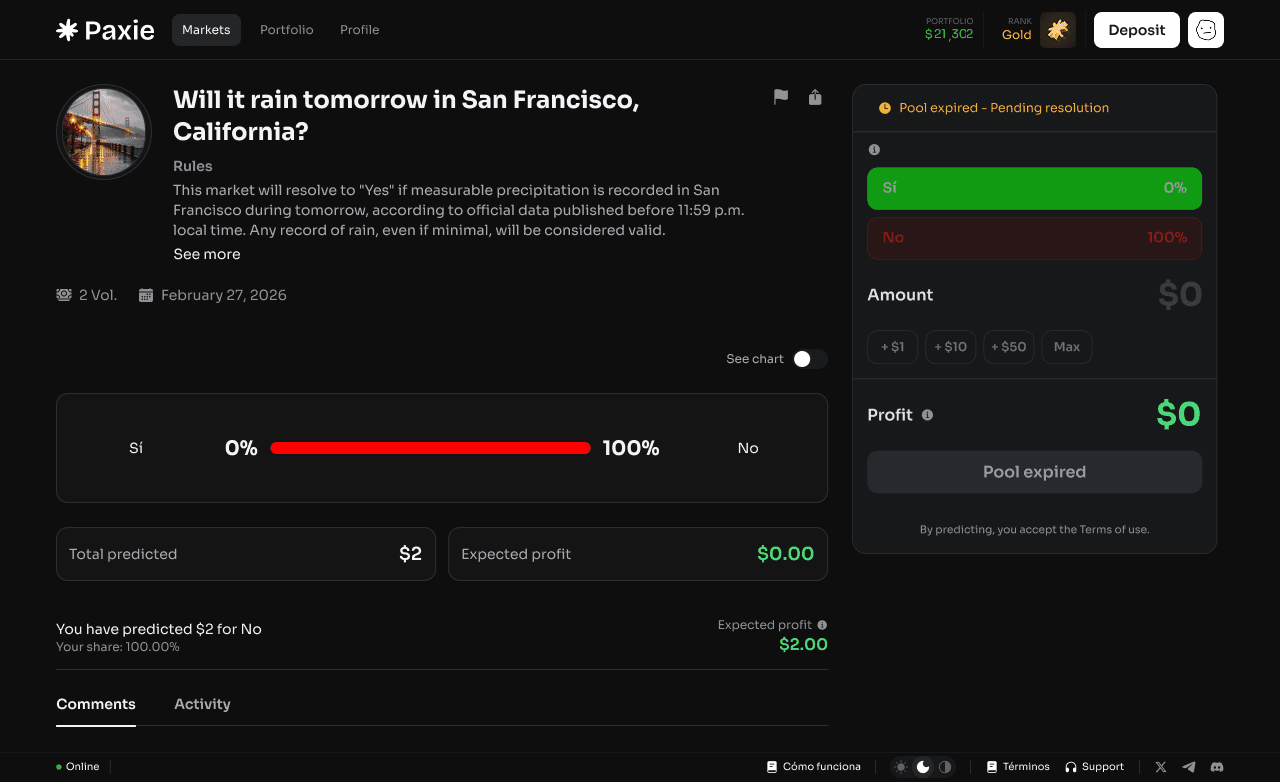This screenshot has width=1280, height=782.
Task: Click the San Francisco market thumbnail
Action: tap(104, 132)
